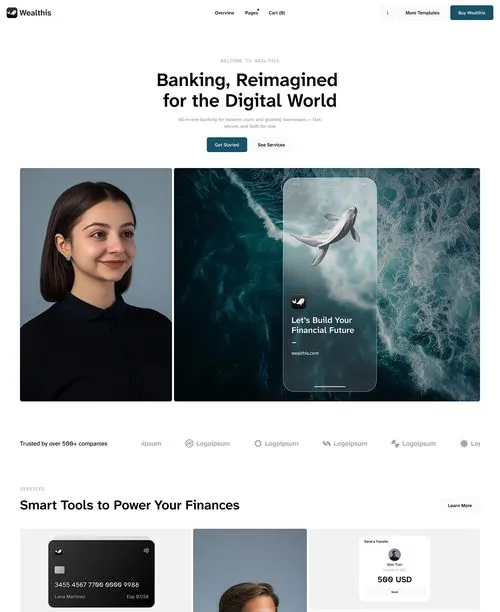The image size is (500, 612).
Task: Open the wealthis.com link in phone mockup
Action: [x=305, y=353]
